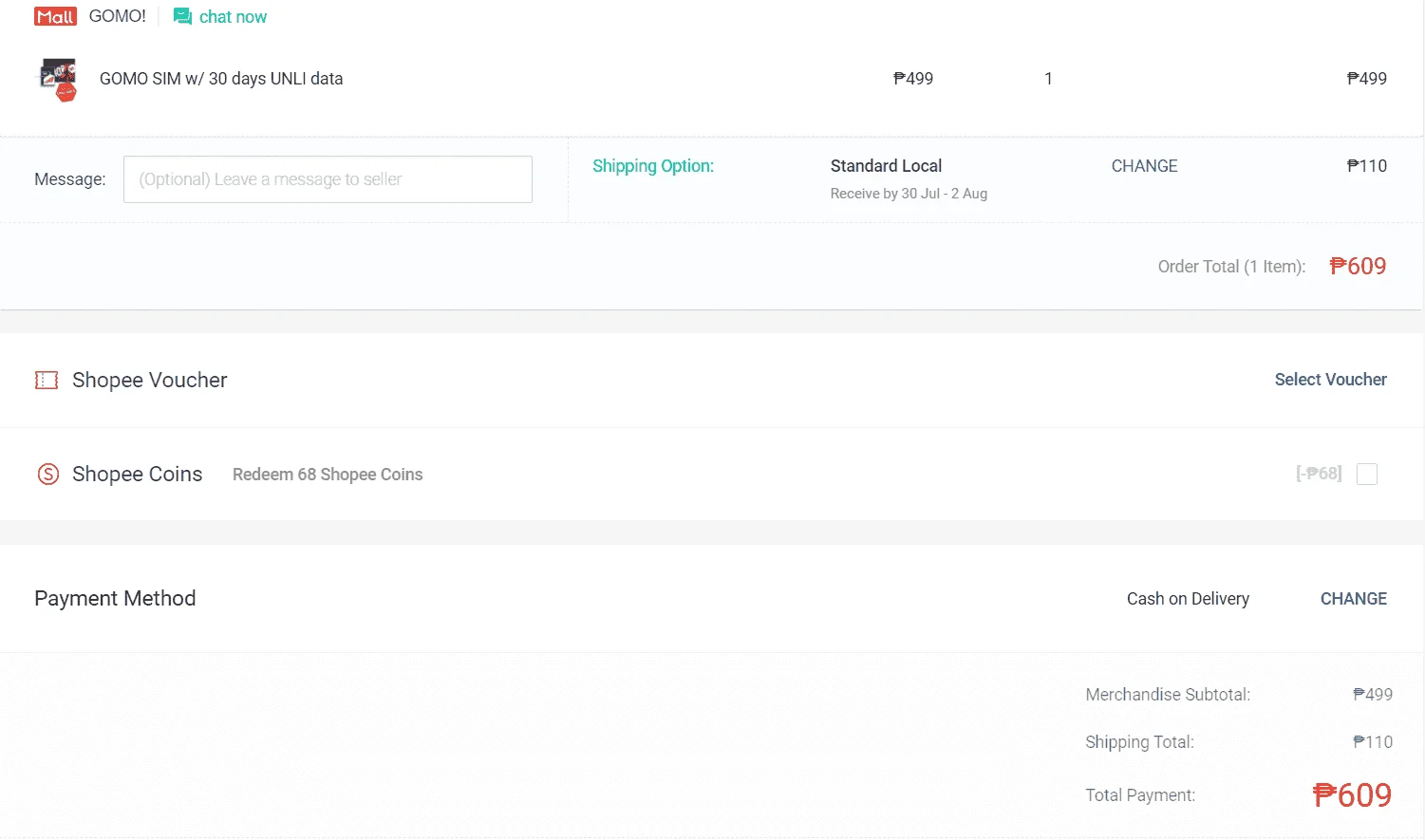Change the Cash on Delivery payment method

tap(1353, 599)
